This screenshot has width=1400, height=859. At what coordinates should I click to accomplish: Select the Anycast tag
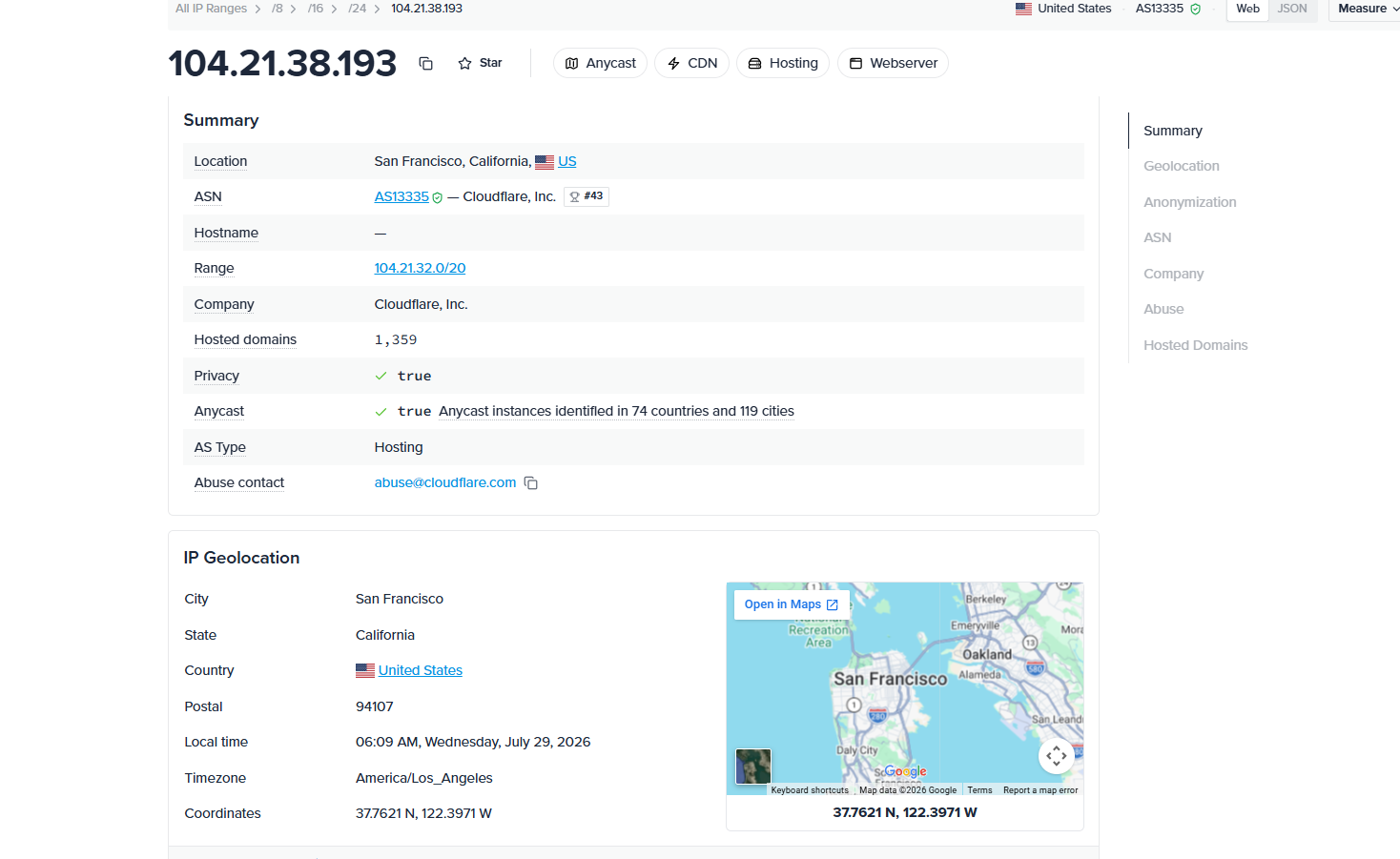point(600,63)
